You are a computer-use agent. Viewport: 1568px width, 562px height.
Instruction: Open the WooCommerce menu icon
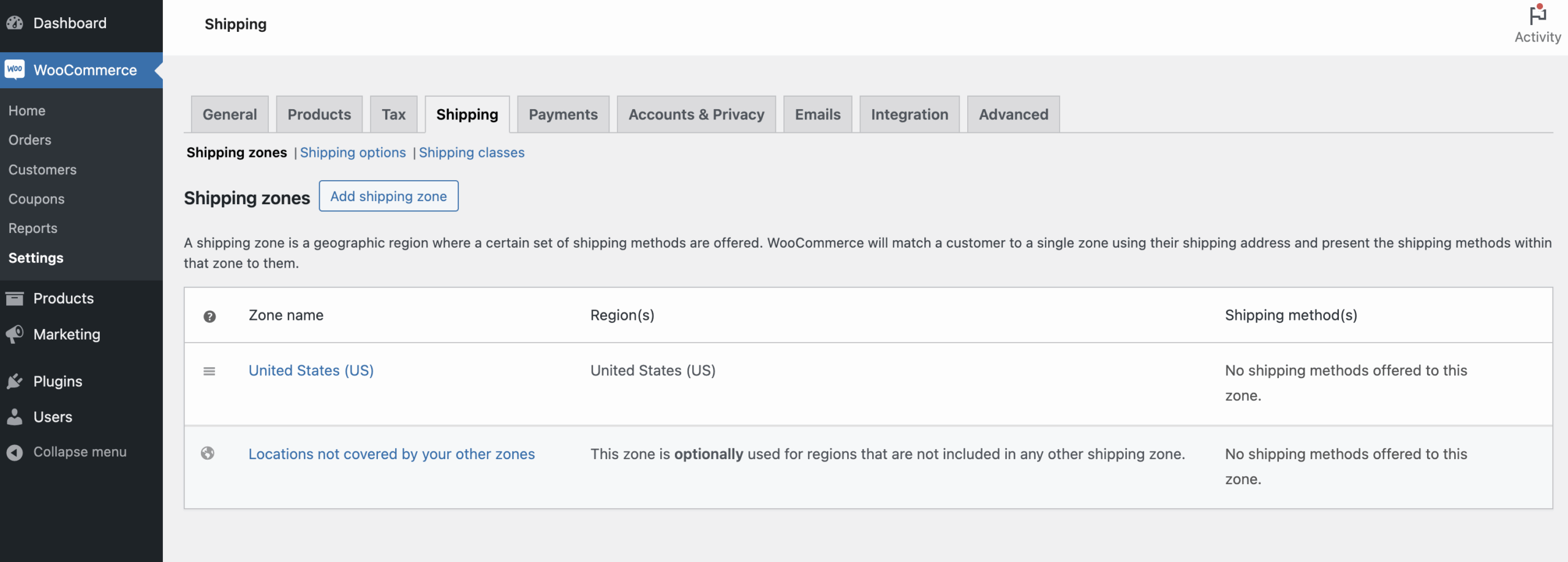coord(15,69)
